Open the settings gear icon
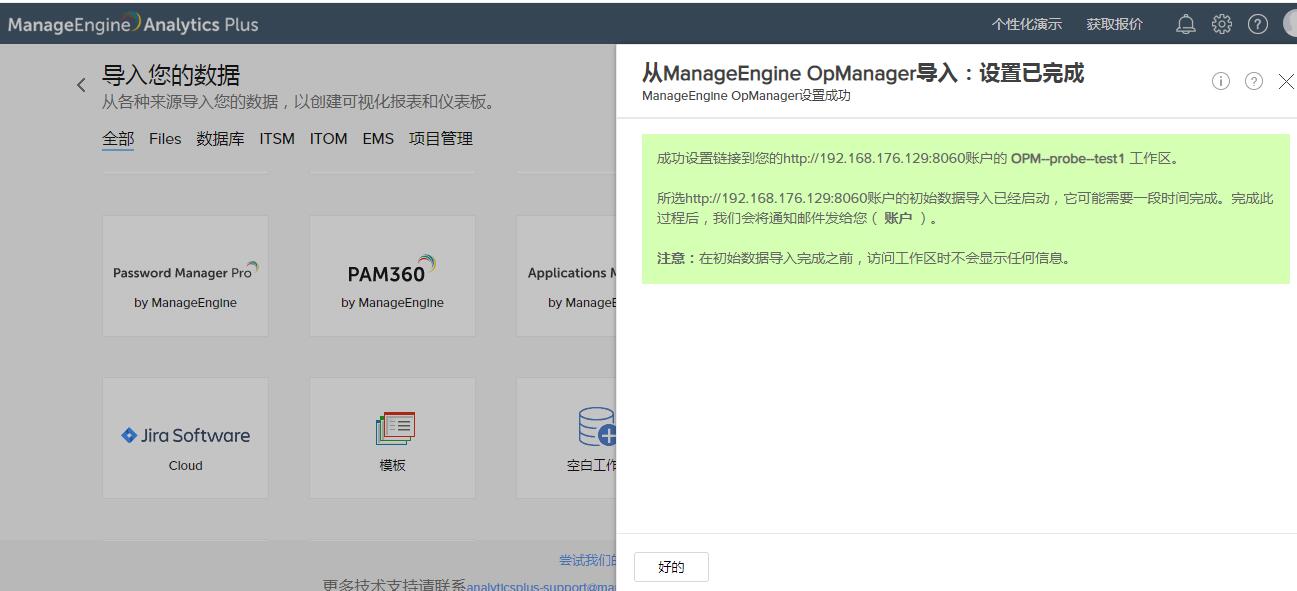The width and height of the screenshot is (1297, 591). coord(1222,24)
